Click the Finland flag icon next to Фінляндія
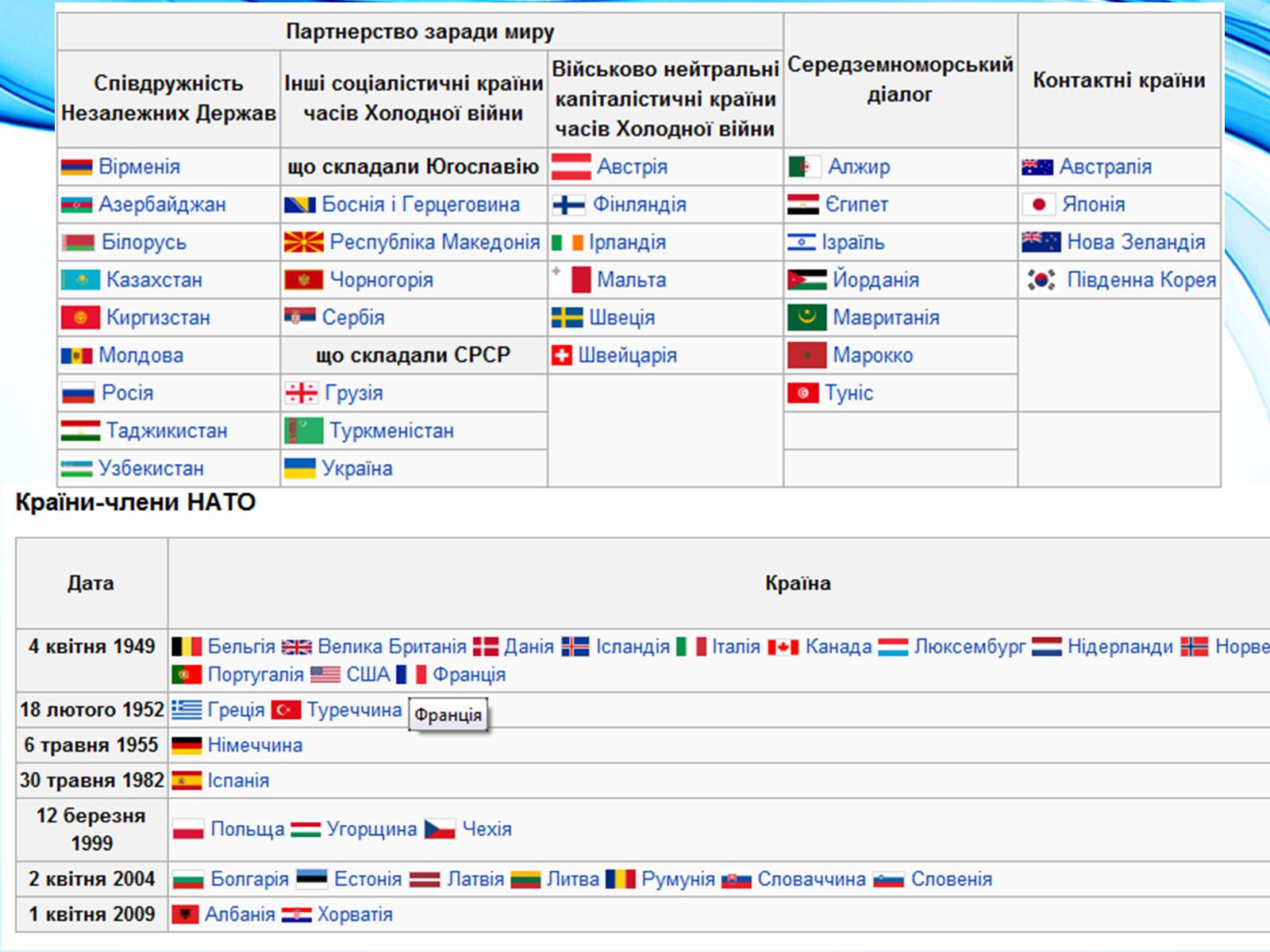 569,205
